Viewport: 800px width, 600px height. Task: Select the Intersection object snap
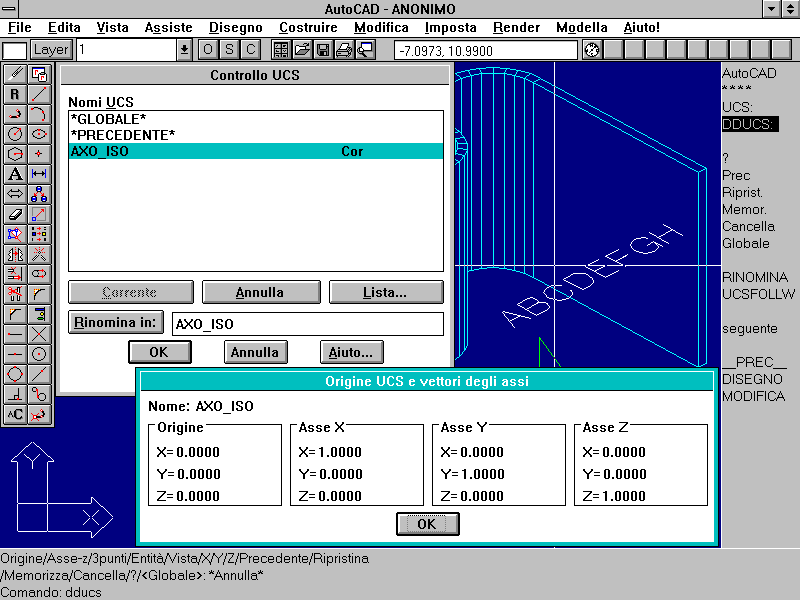click(x=39, y=334)
